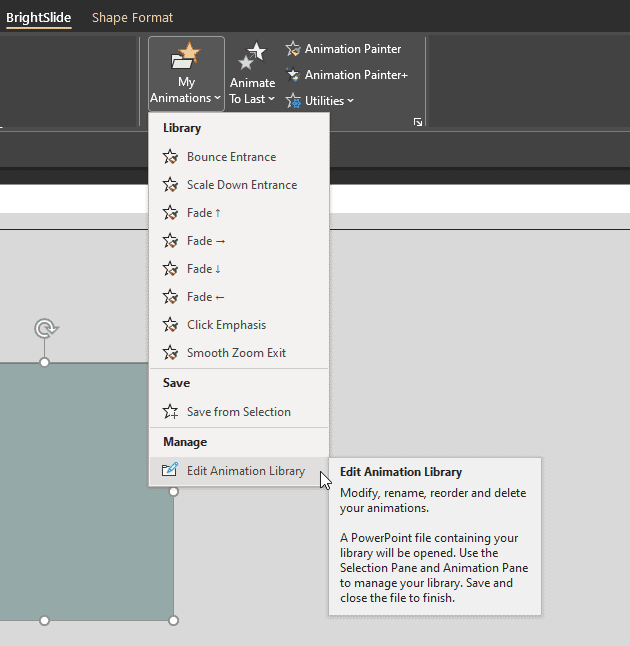Open Edit Animation Library
The height and width of the screenshot is (646, 630).
pyautogui.click(x=245, y=471)
